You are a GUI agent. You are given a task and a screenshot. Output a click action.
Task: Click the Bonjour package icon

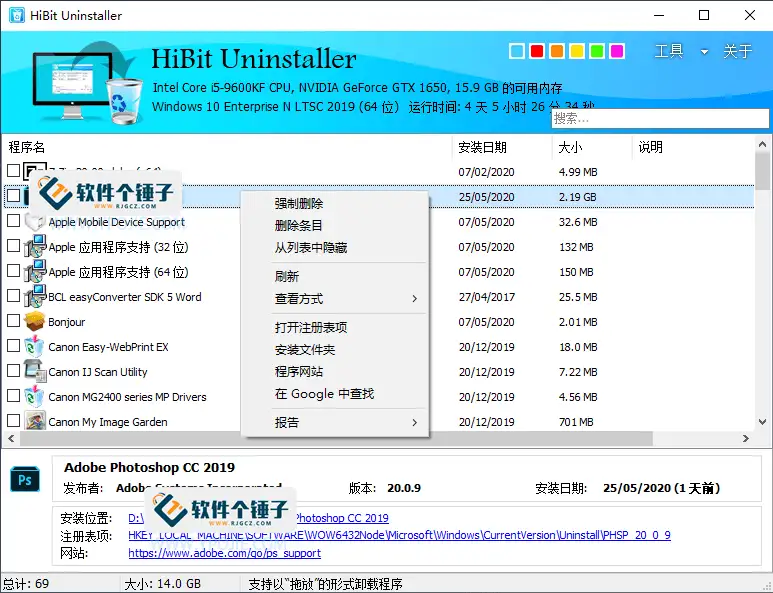point(35,321)
